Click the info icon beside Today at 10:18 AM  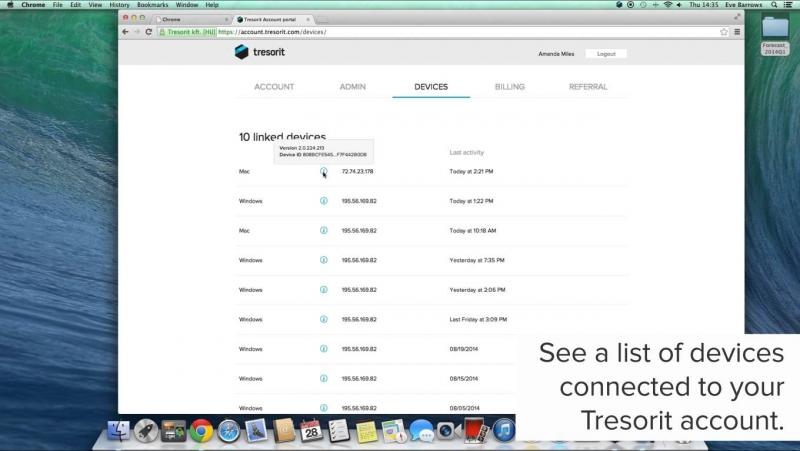click(323, 230)
